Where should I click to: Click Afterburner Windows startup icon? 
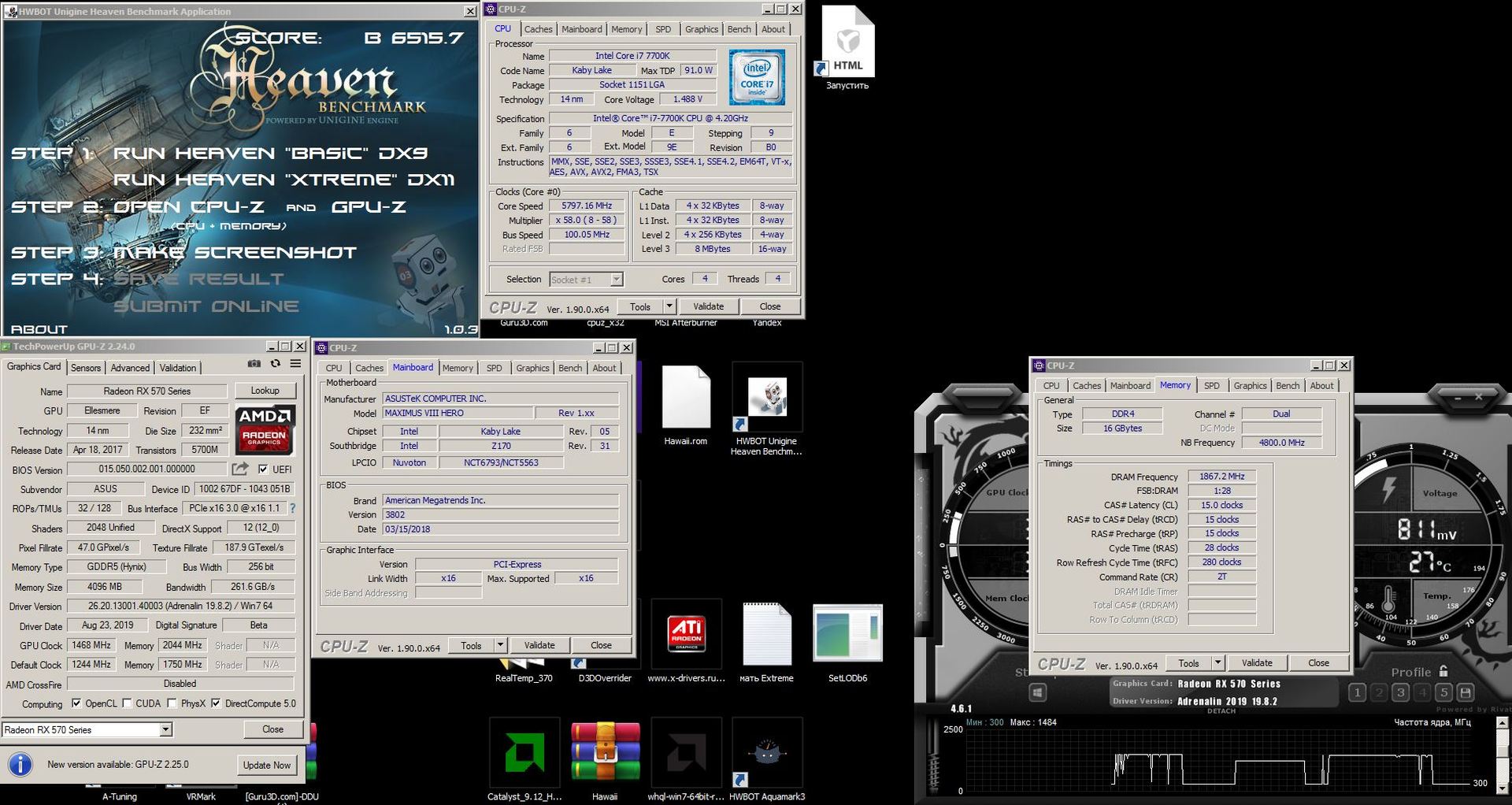click(x=1038, y=692)
